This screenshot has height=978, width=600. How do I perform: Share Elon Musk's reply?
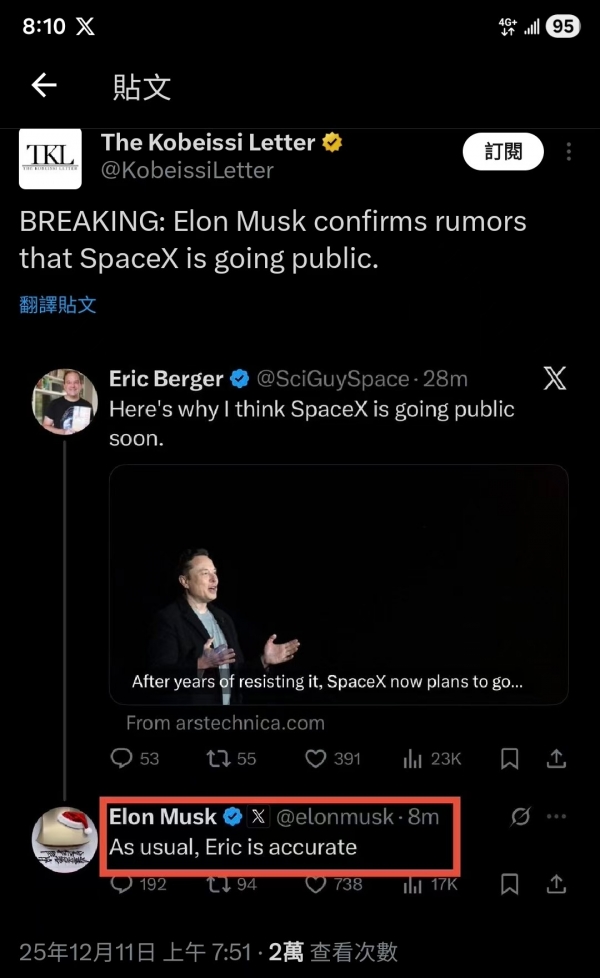pyautogui.click(x=557, y=885)
